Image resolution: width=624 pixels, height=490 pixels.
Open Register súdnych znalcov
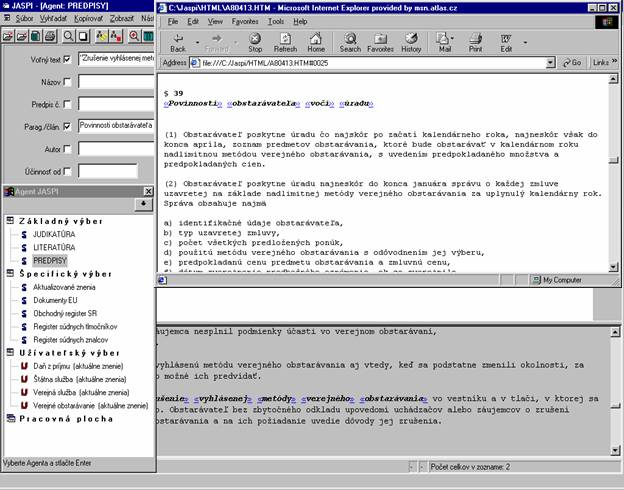(70, 340)
